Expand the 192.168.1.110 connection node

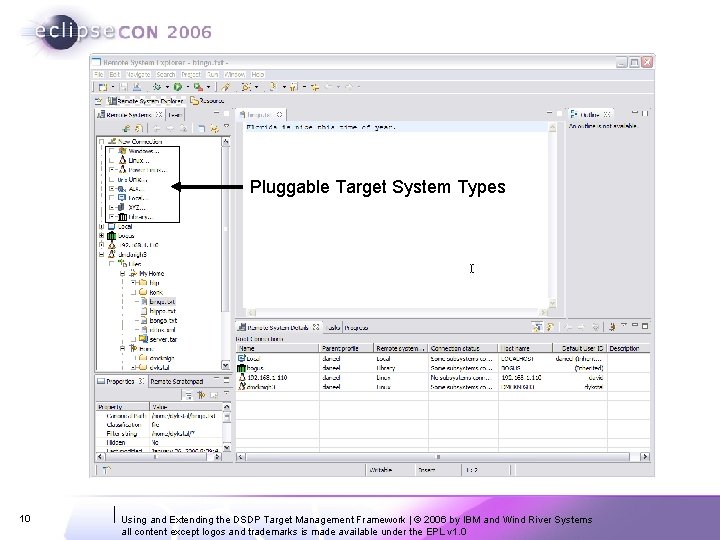point(101,245)
